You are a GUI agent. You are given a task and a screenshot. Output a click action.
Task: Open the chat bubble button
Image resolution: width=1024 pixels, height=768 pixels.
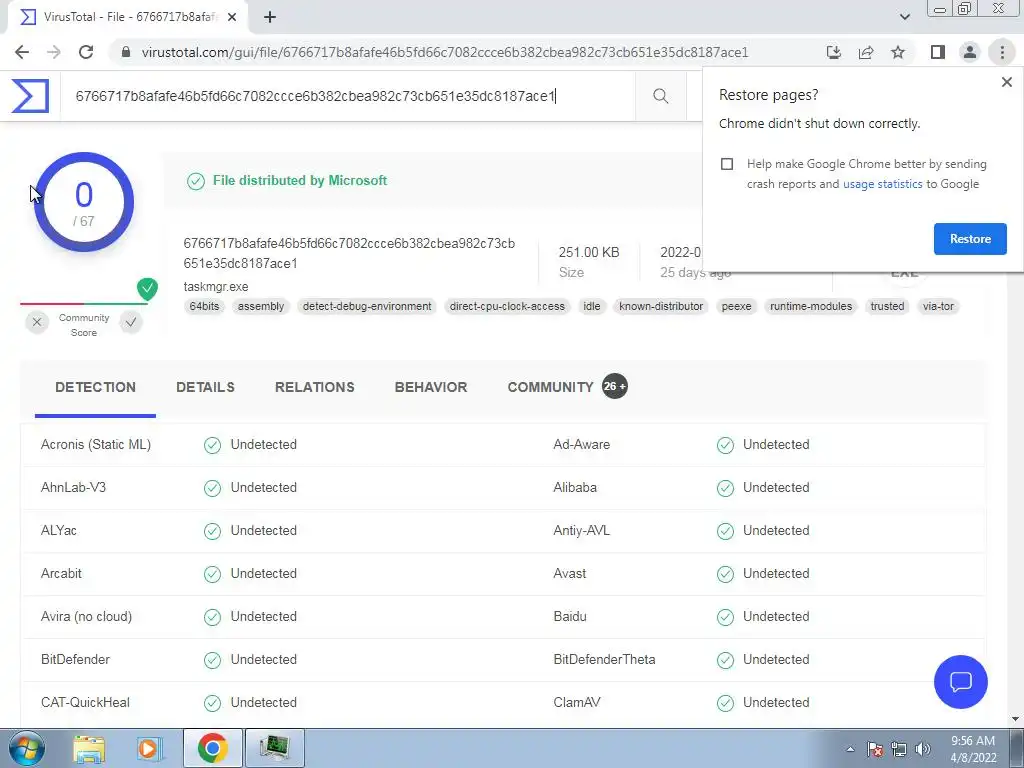point(961,682)
